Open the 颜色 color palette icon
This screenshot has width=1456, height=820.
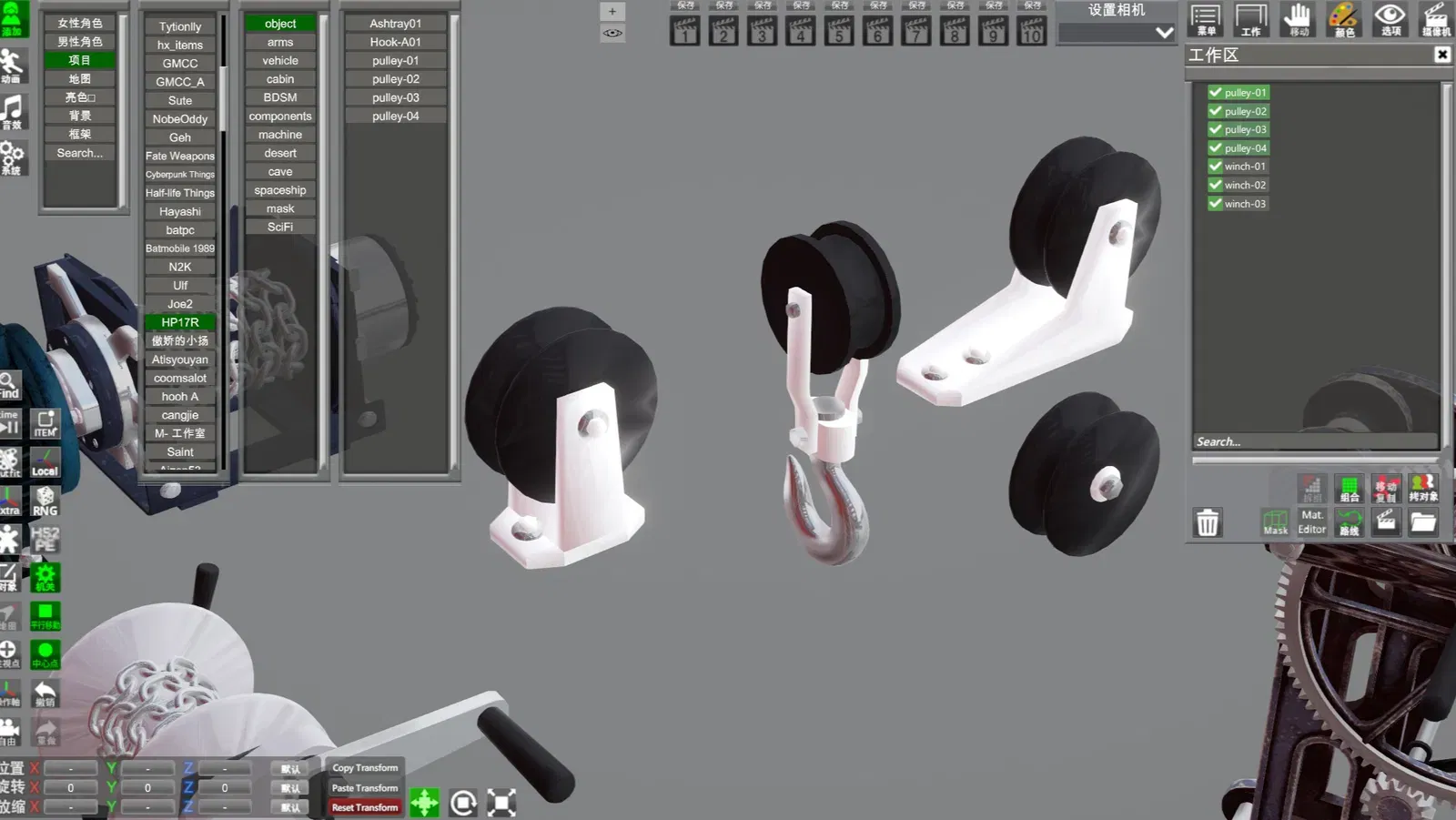click(x=1344, y=19)
